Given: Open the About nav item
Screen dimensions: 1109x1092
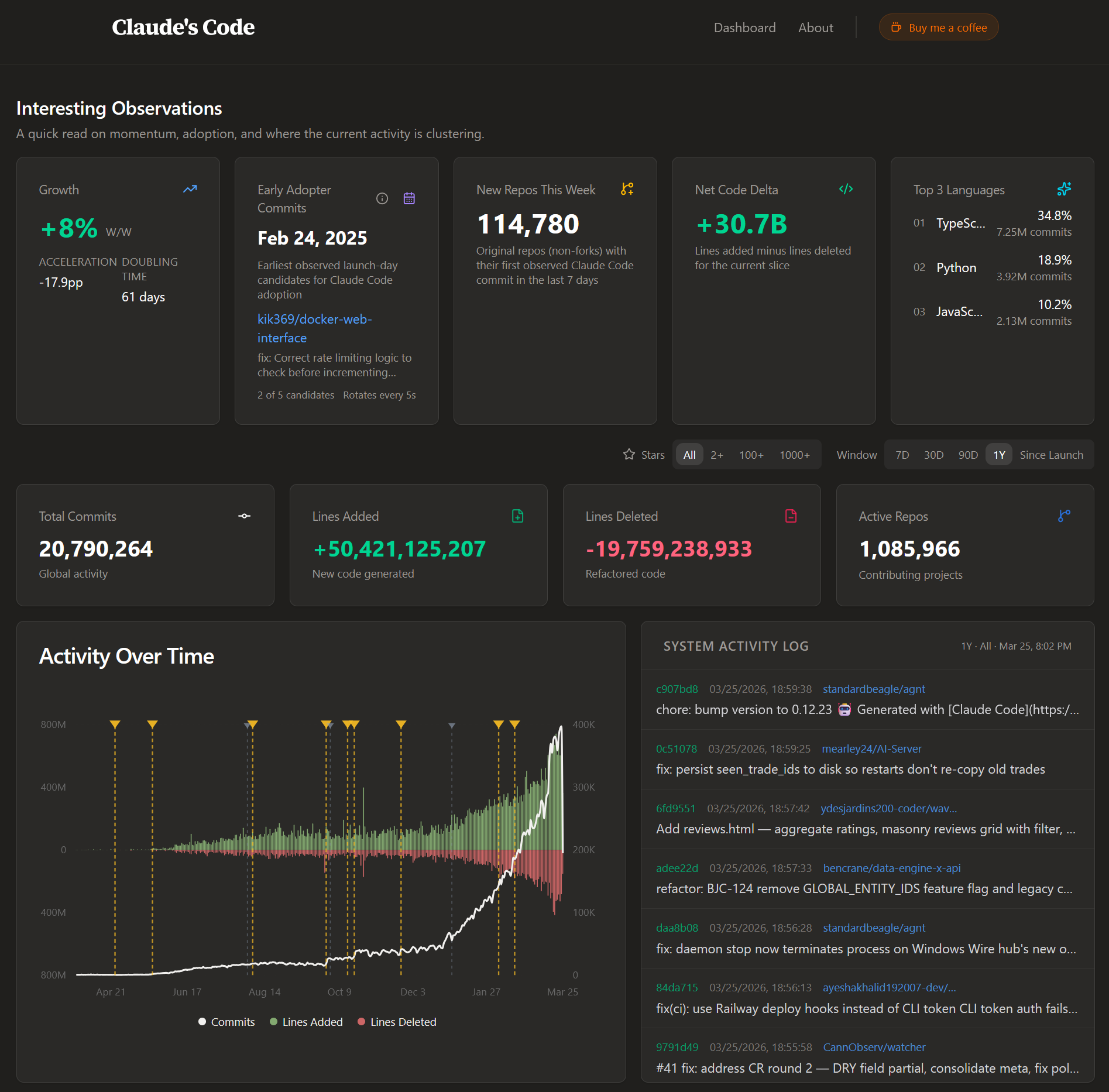Looking at the screenshot, I should tap(815, 28).
